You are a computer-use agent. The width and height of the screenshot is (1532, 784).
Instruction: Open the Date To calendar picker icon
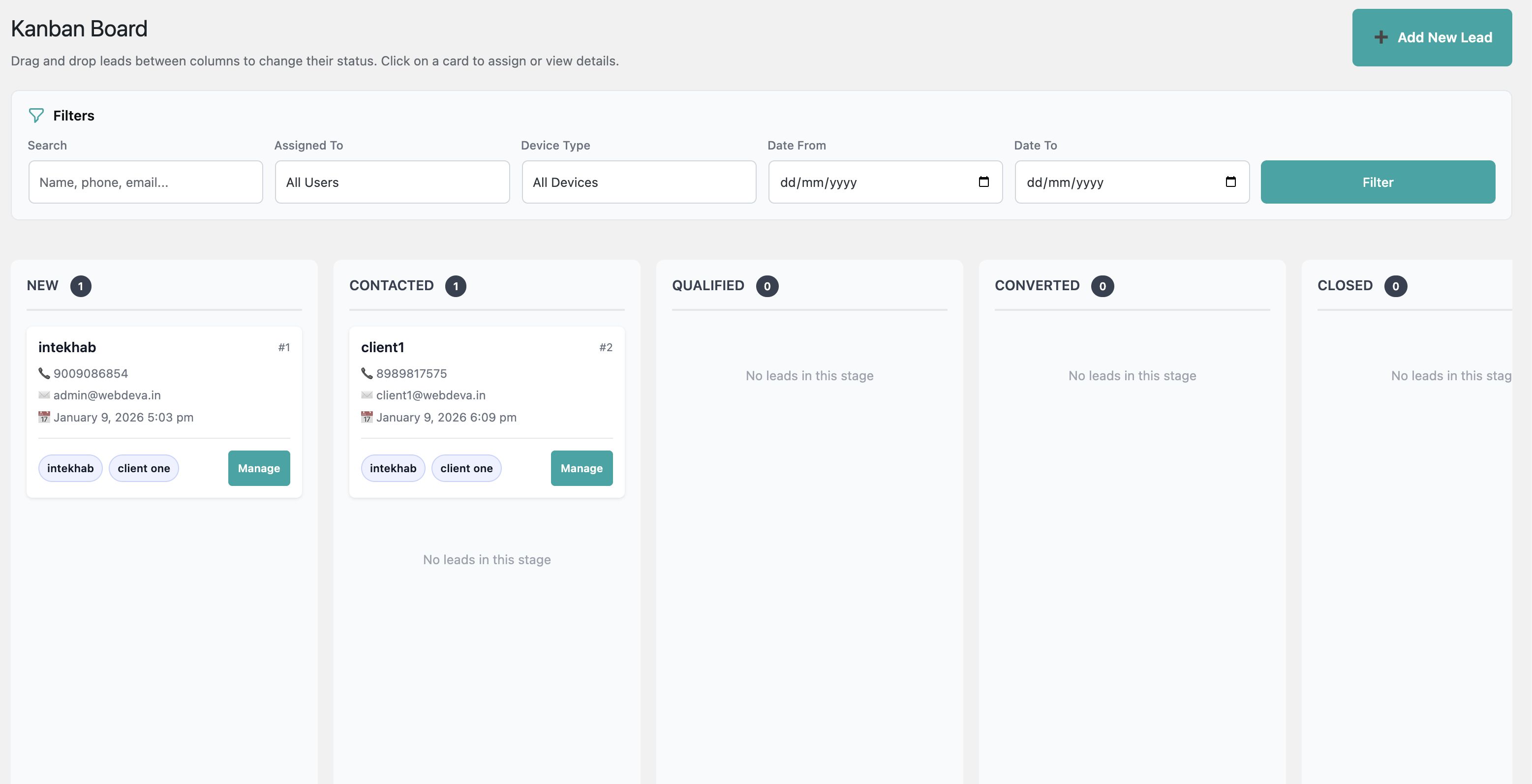(1230, 182)
